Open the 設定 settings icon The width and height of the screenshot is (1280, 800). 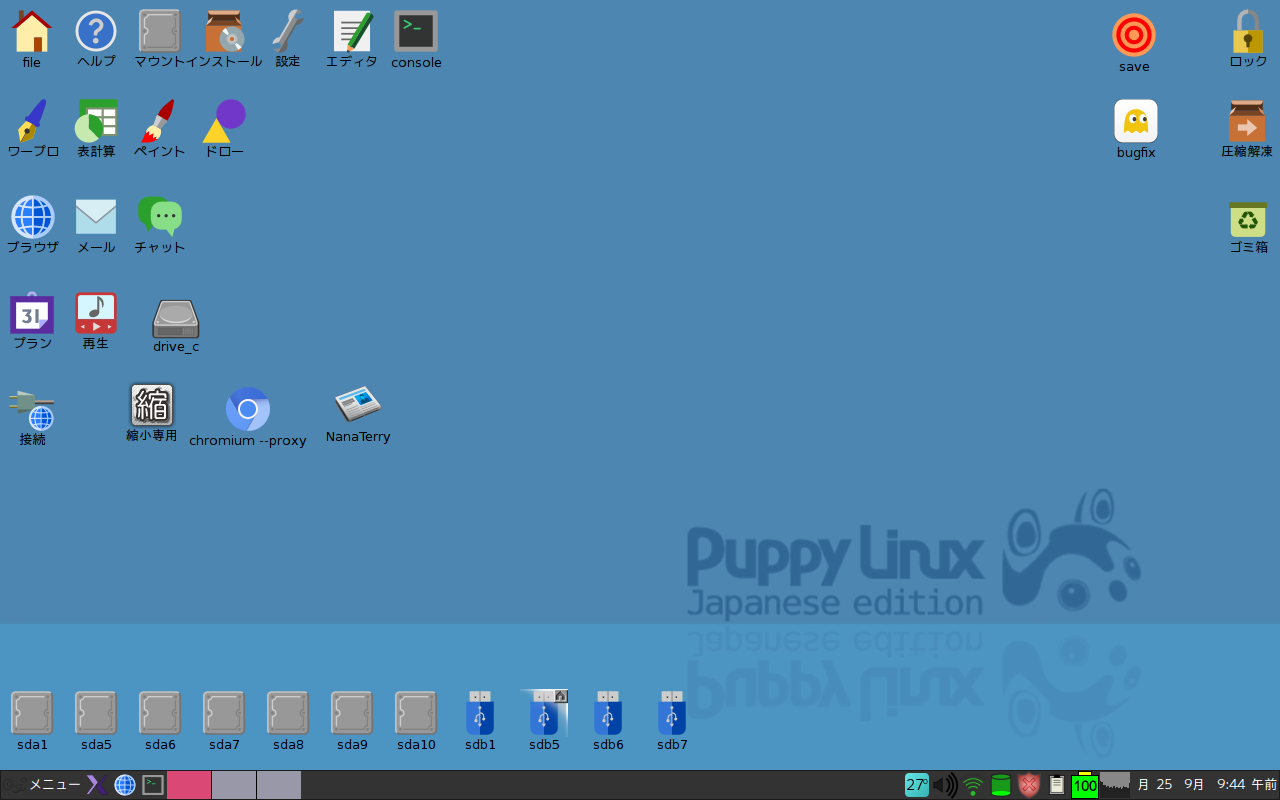tap(288, 30)
